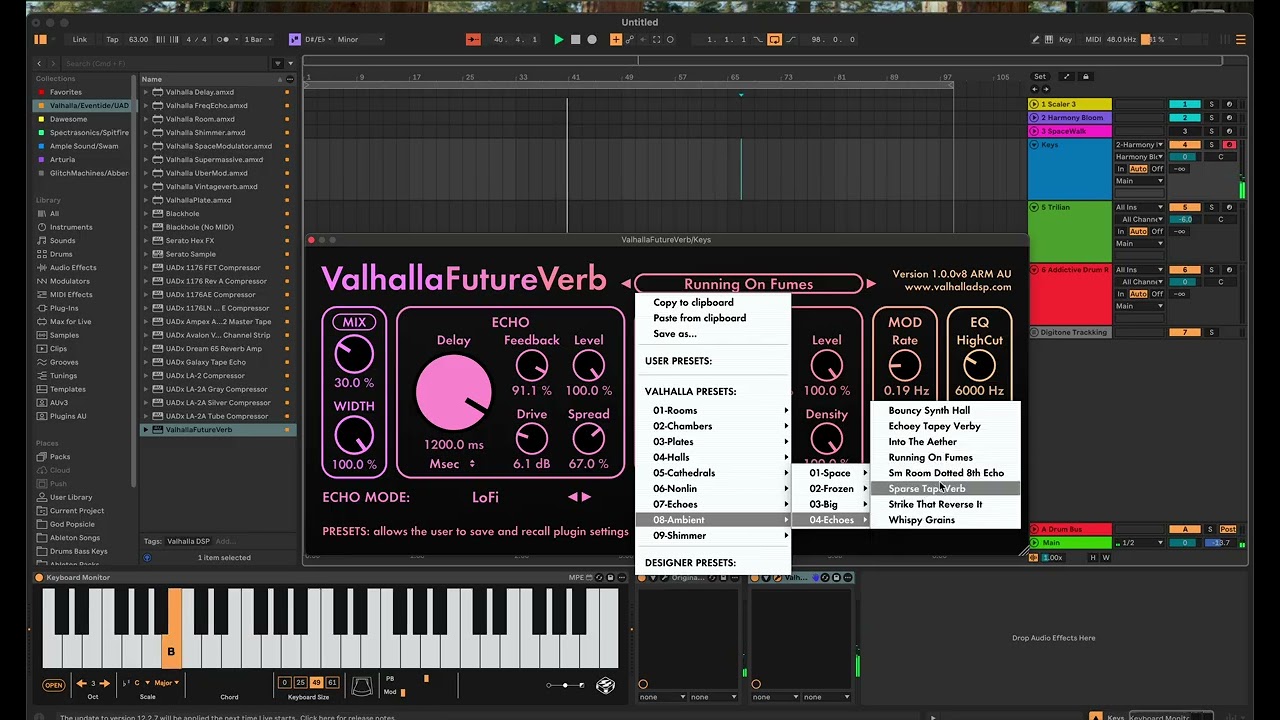Set the Keys track monitor to In

point(1121,169)
